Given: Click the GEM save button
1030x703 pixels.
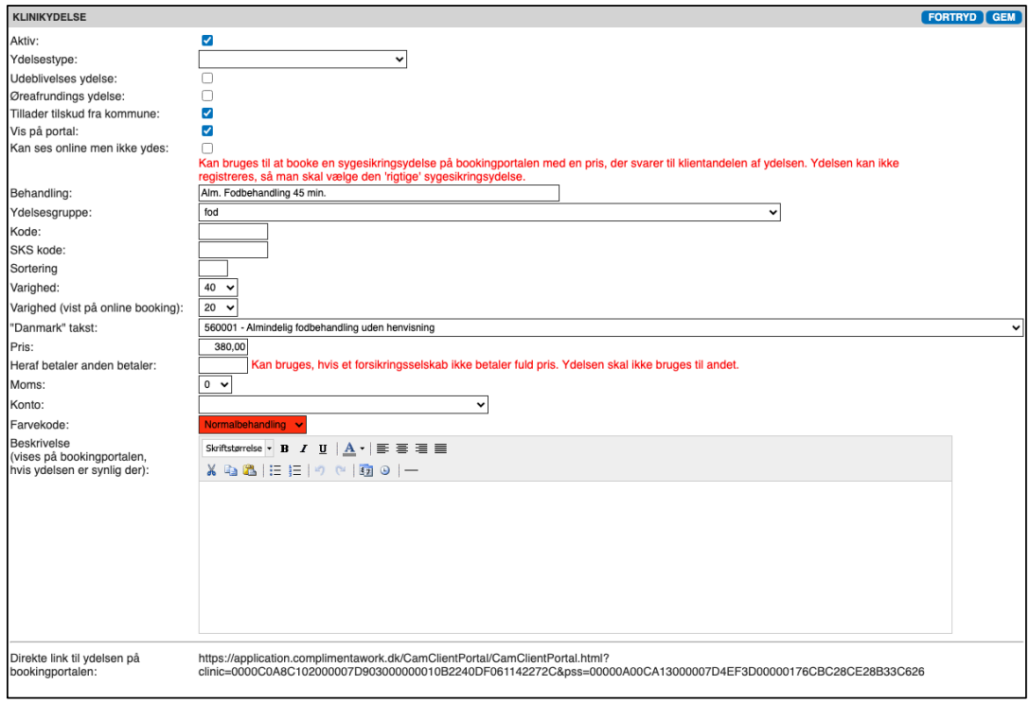Looking at the screenshot, I should (1003, 17).
